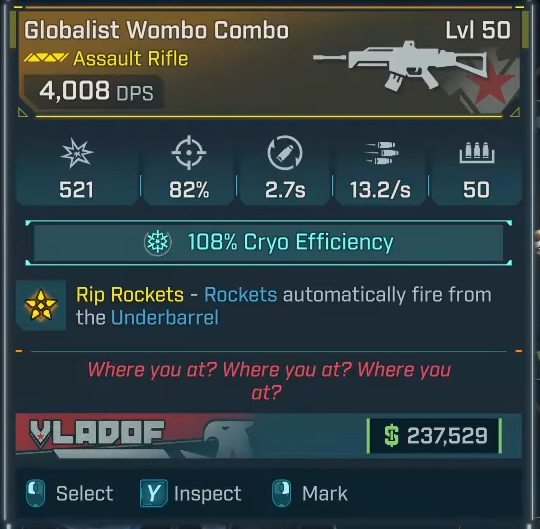The image size is (540, 529).
Task: Click the green dollar sign icon
Action: coord(392,436)
